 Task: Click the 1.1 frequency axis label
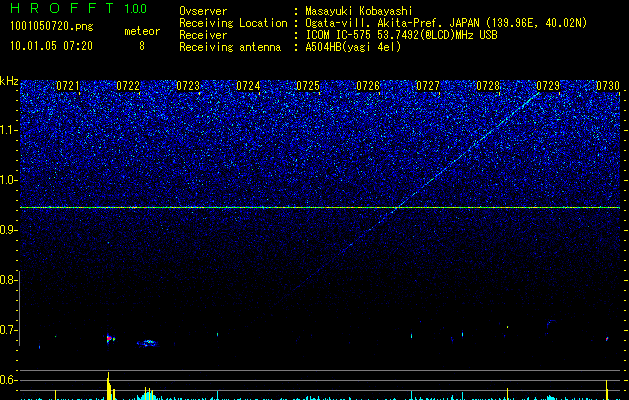point(9,130)
